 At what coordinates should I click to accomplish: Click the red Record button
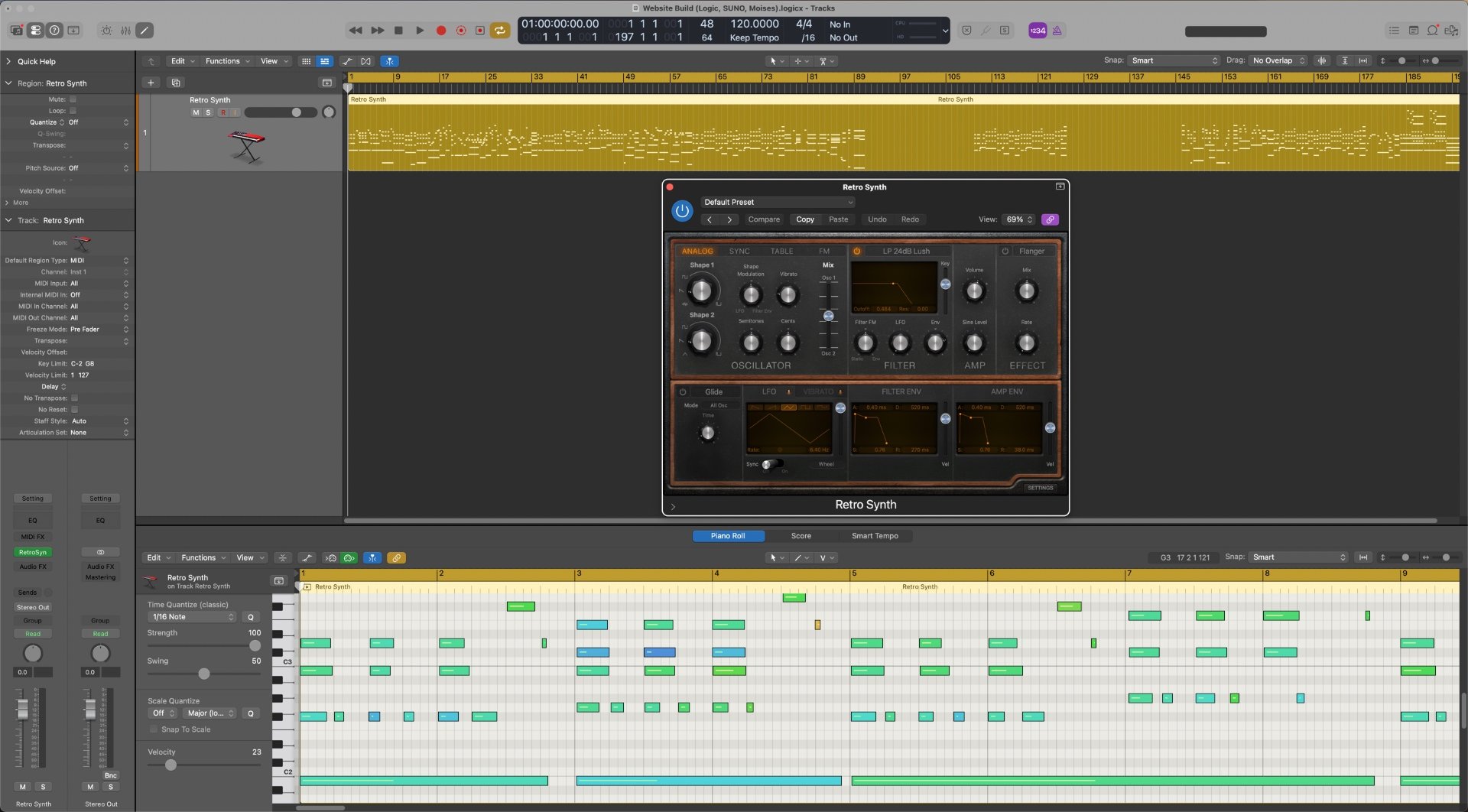(441, 31)
